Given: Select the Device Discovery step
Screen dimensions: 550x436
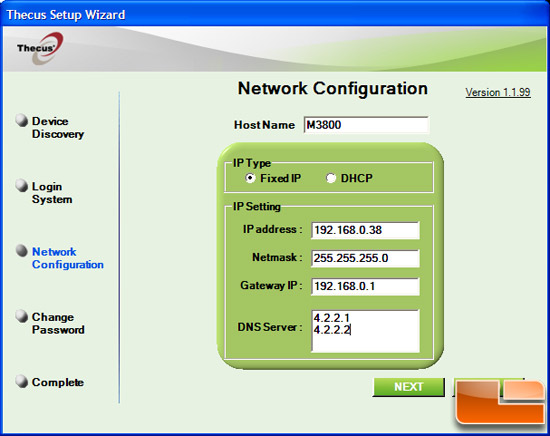Looking at the screenshot, I should [x=58, y=128].
